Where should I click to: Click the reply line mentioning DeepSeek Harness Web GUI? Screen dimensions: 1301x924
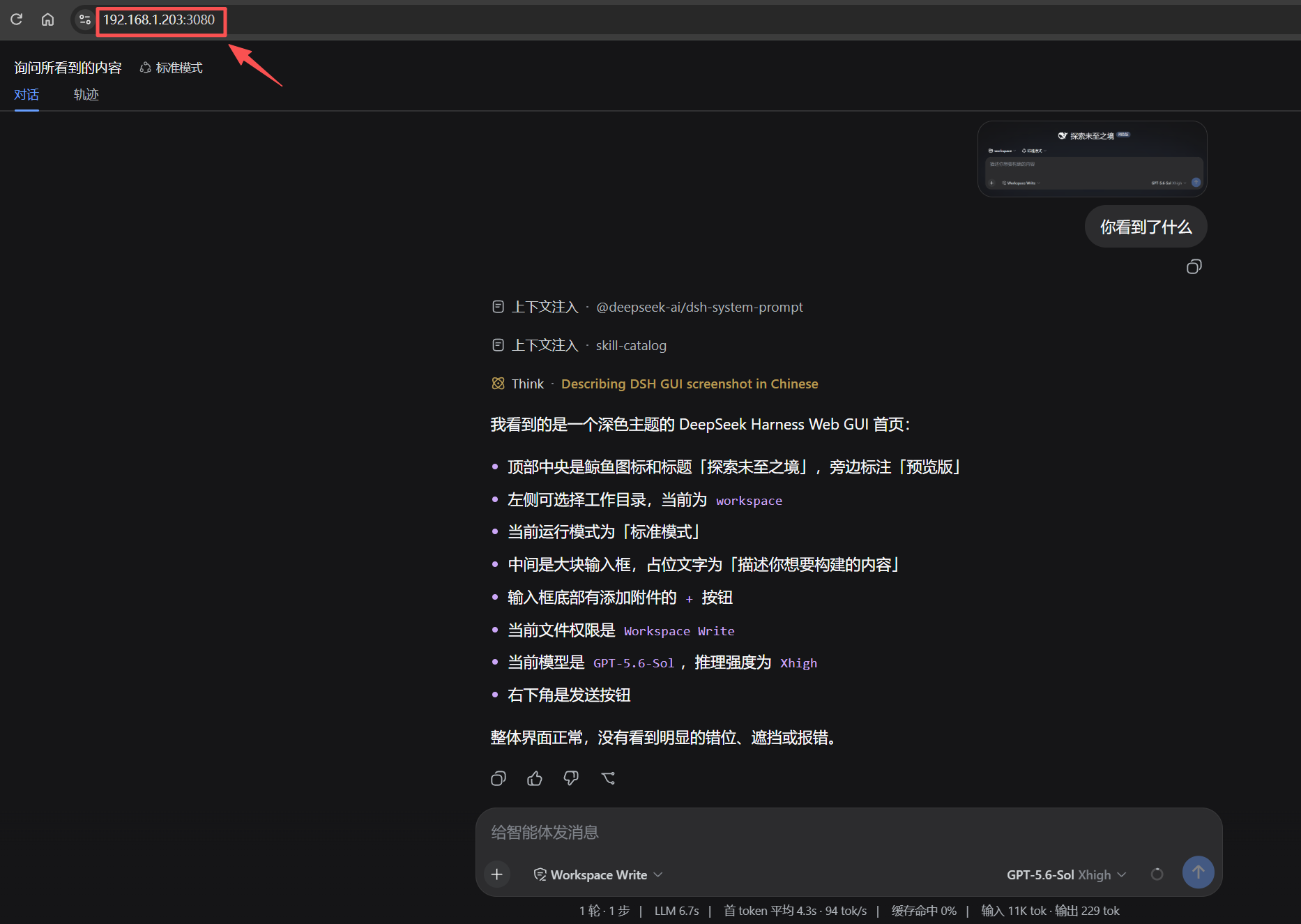coord(700,424)
